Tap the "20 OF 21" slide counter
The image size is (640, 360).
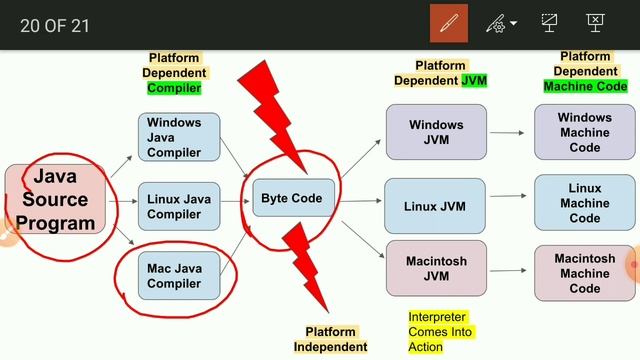[55, 26]
